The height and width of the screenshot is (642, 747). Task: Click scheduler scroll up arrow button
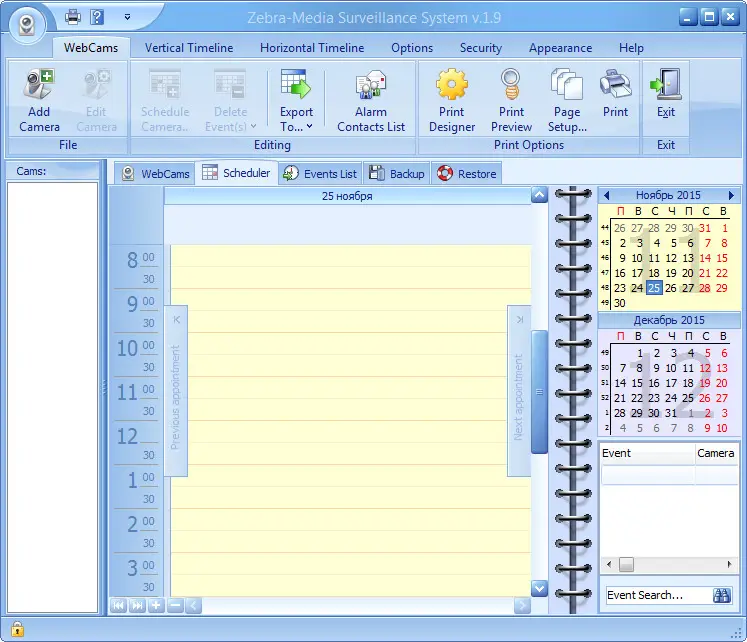click(539, 195)
